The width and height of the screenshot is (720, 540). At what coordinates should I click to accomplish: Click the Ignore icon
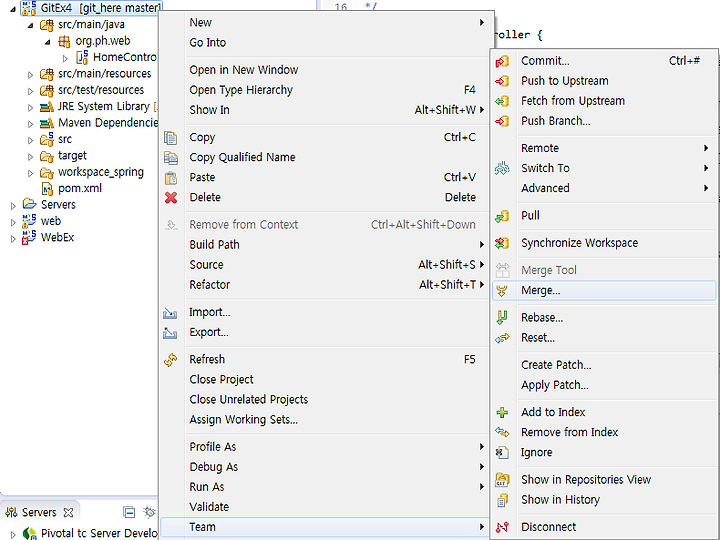pyautogui.click(x=502, y=453)
